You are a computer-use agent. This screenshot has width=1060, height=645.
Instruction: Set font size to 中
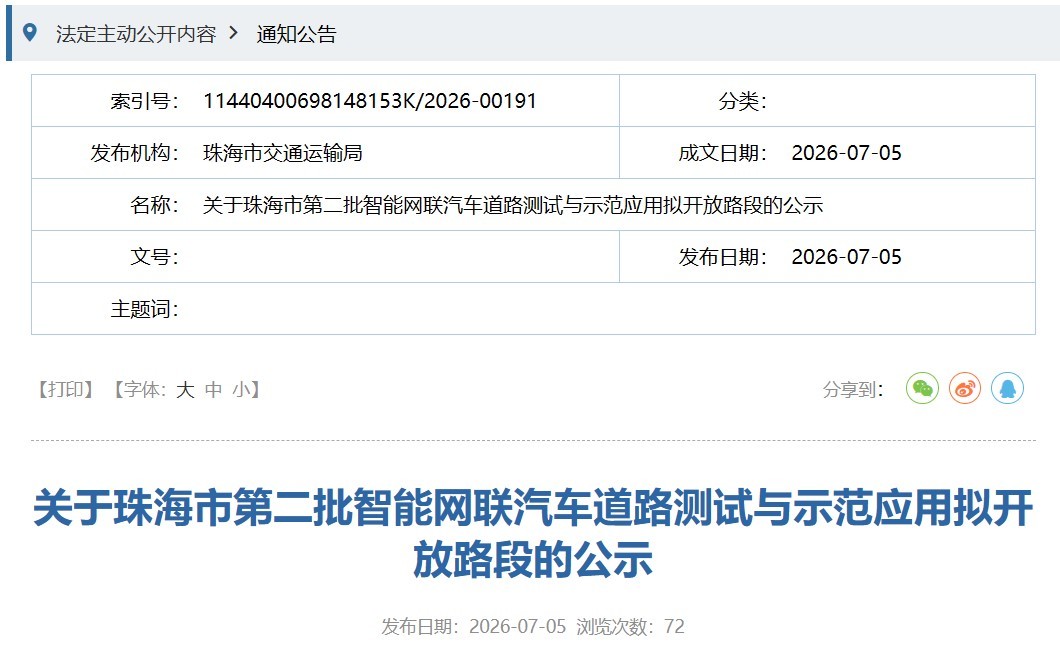click(213, 389)
